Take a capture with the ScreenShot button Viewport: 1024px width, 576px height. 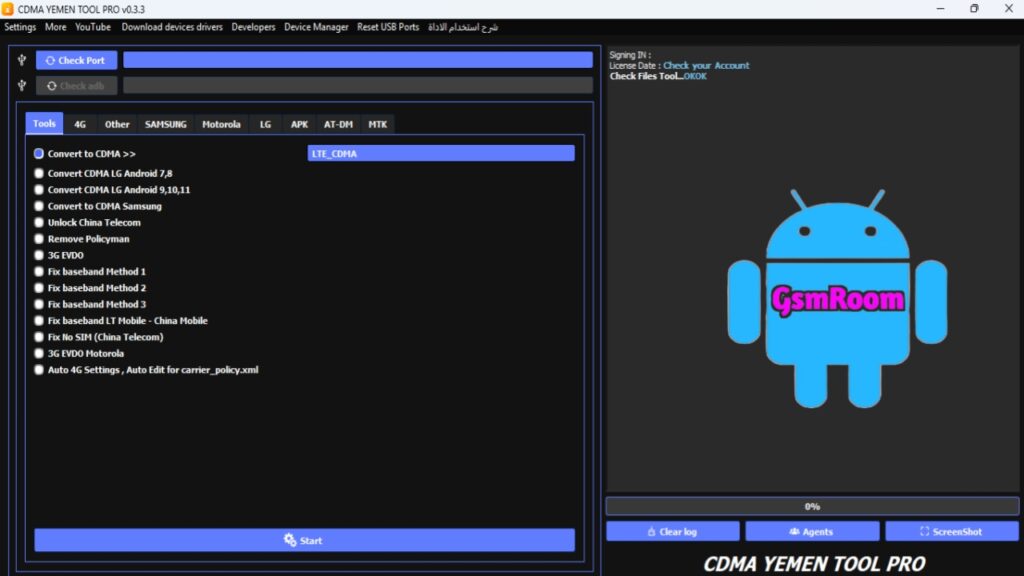[x=951, y=532]
